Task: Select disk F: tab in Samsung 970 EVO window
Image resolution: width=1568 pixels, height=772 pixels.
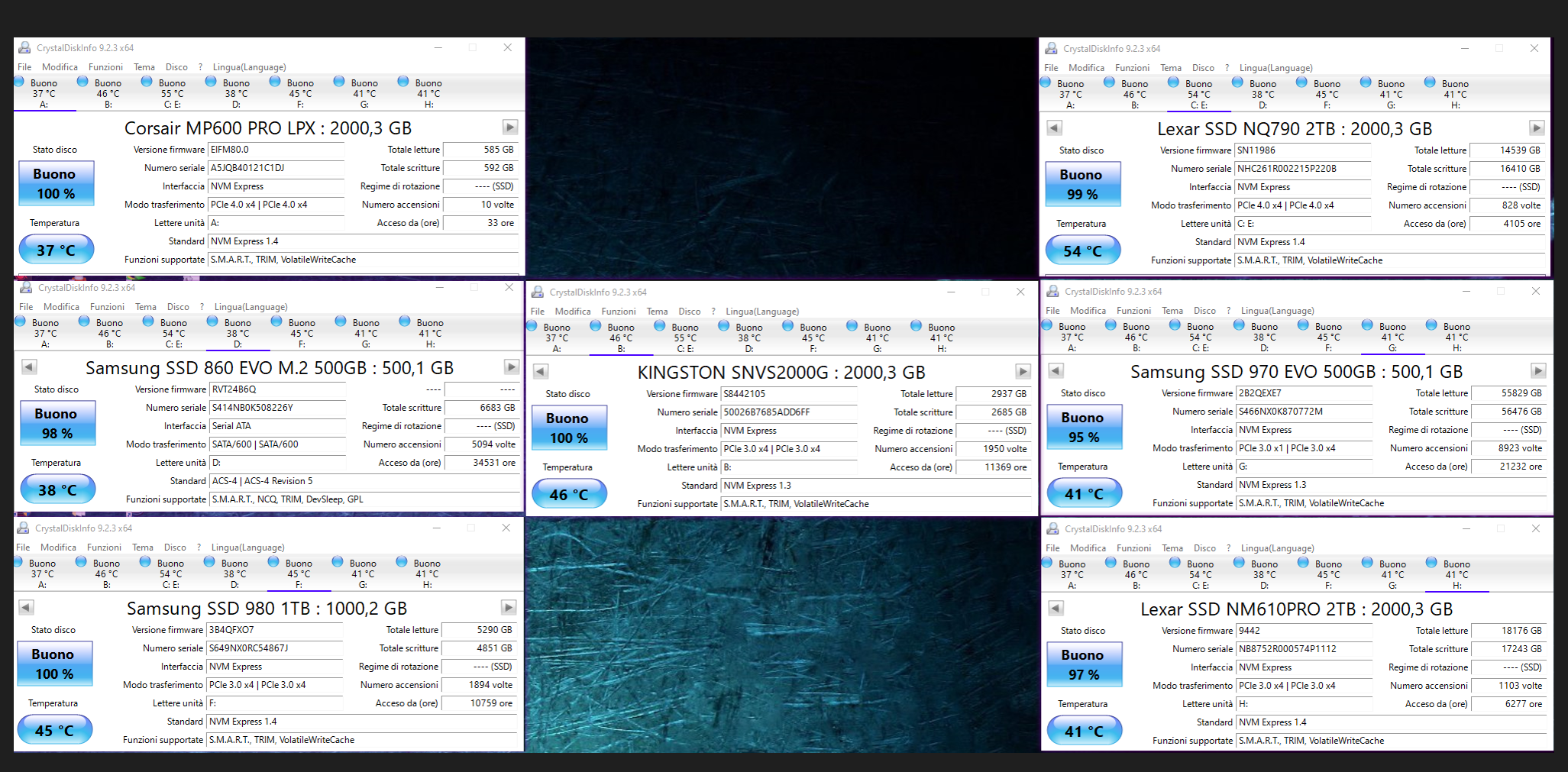Action: point(1328,338)
